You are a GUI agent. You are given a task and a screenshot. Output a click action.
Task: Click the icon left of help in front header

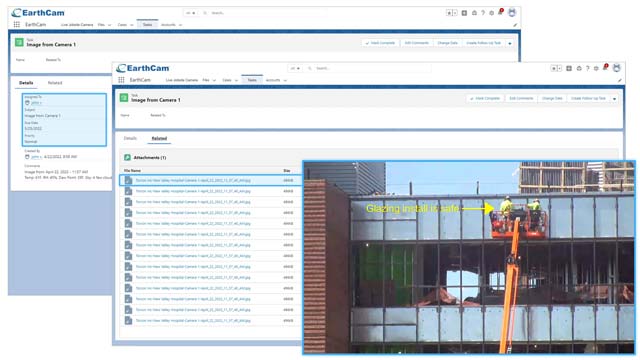coord(579,69)
